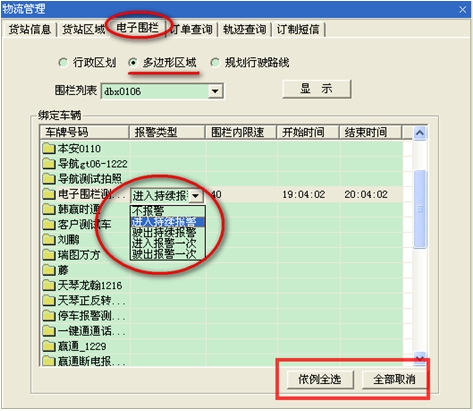Select folder icon of 天琴龙翰1216
Image resolution: width=473 pixels, height=411 pixels.
tap(49, 285)
